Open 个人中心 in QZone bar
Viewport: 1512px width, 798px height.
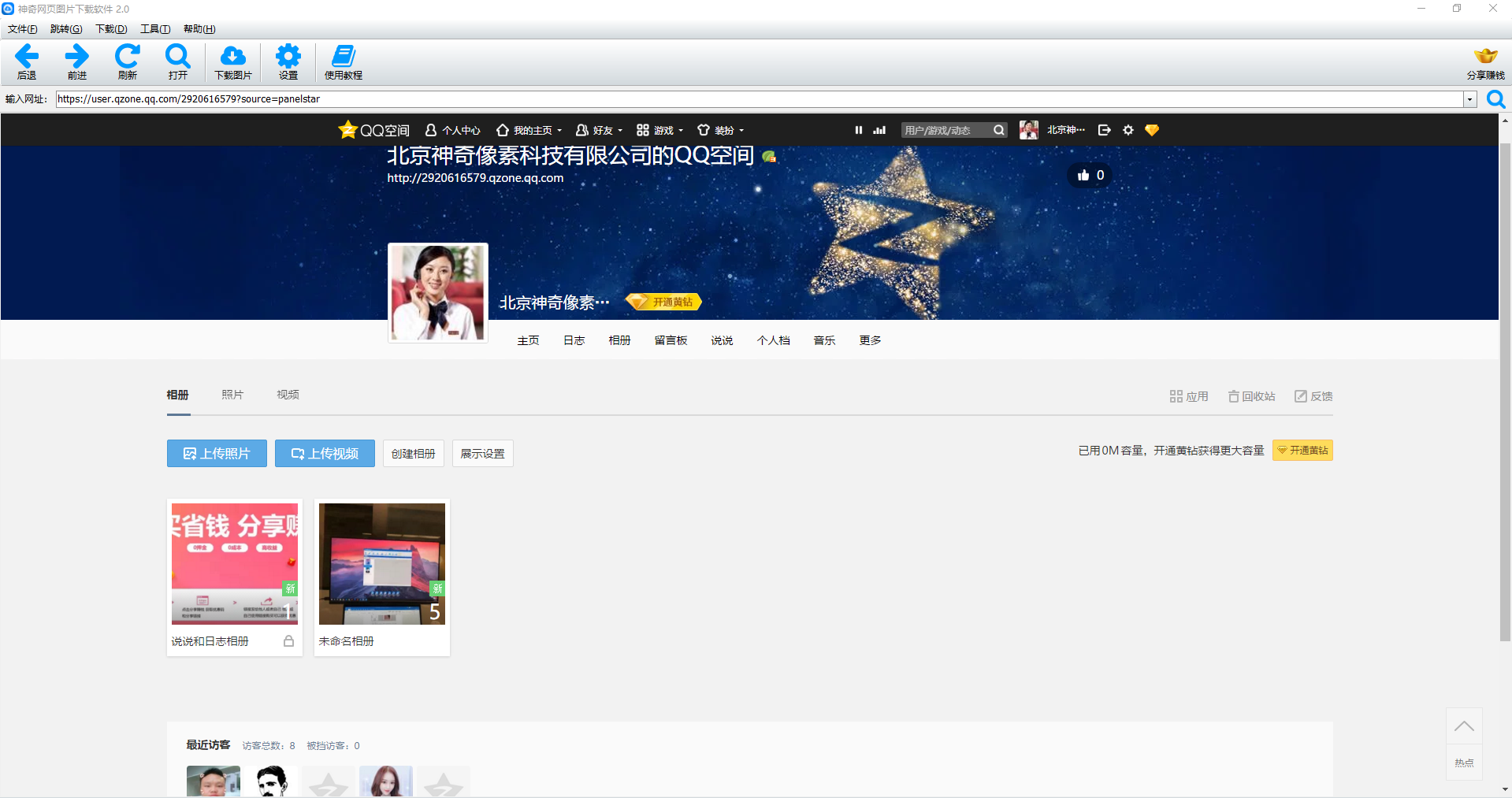pos(453,130)
